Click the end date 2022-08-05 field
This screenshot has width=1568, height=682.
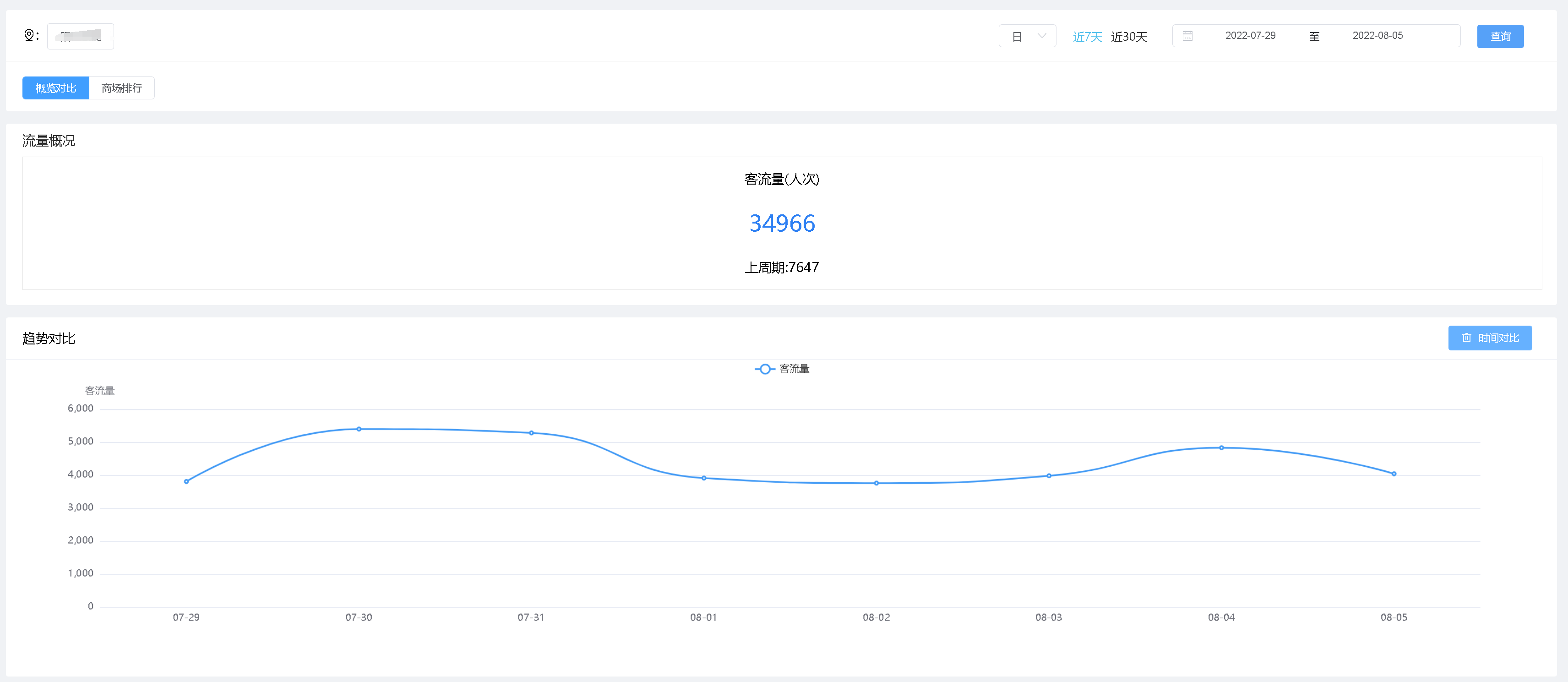[x=1377, y=36]
